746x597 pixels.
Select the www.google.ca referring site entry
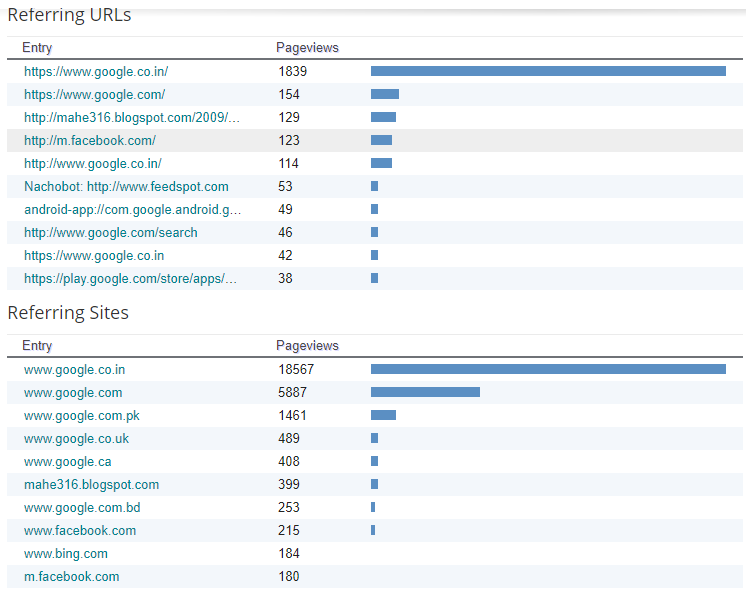tap(68, 461)
